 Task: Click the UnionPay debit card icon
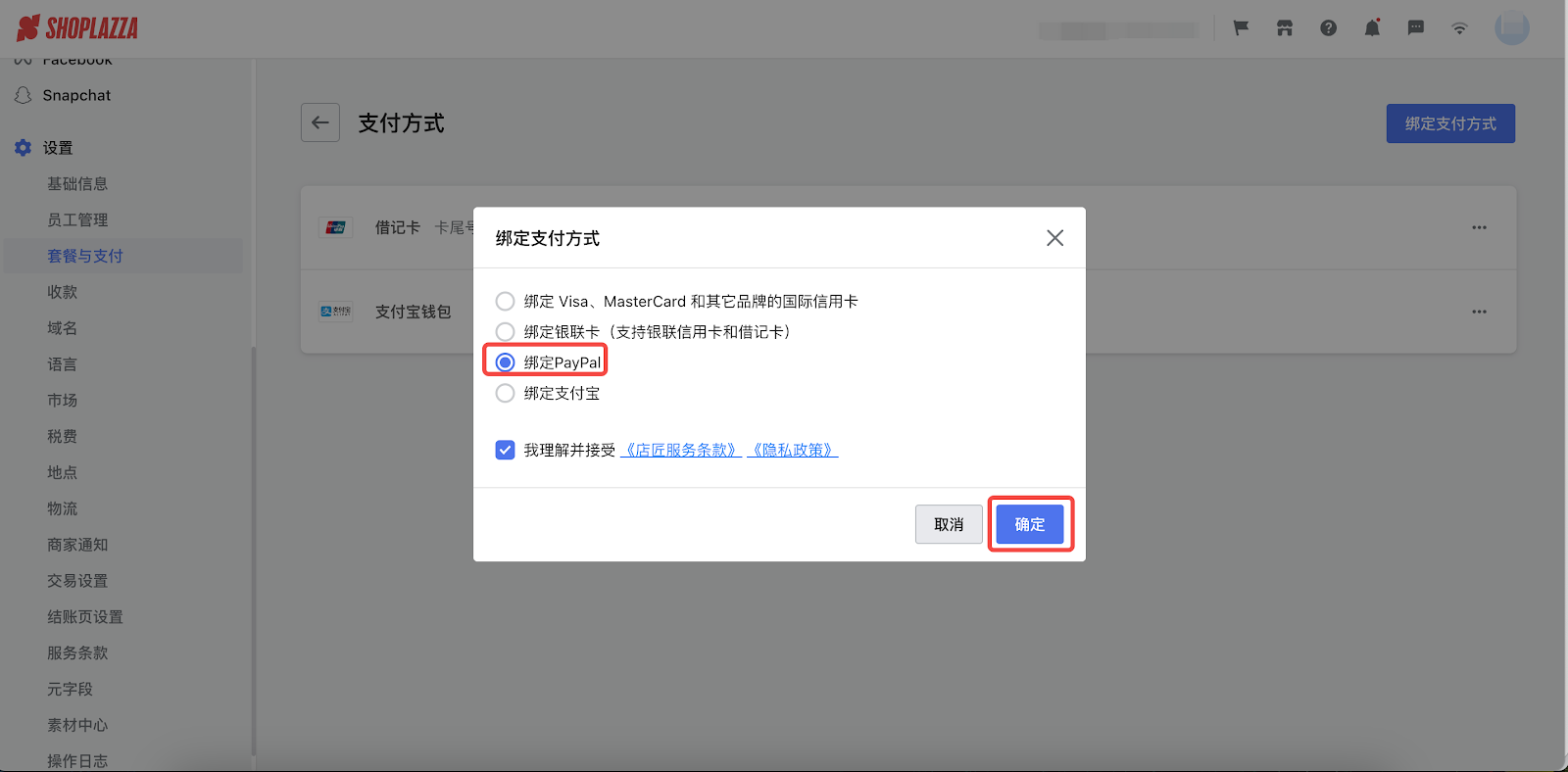point(336,227)
